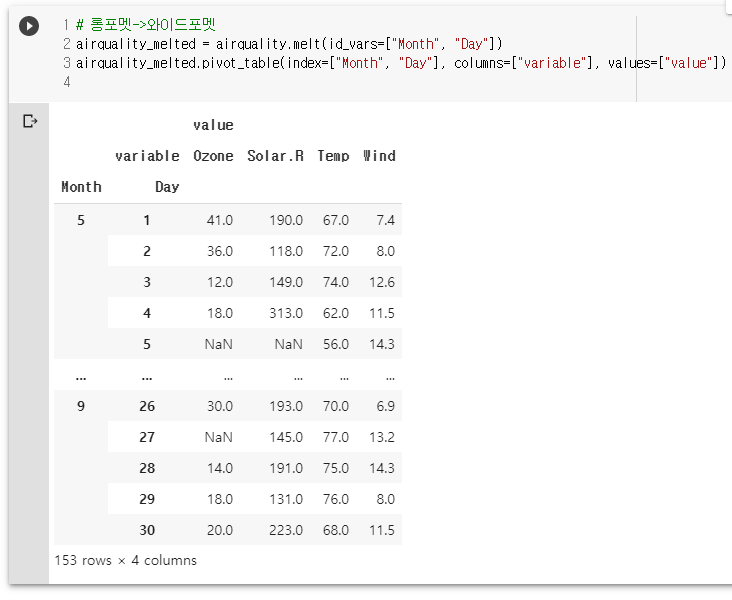Click Ozone value 30.0
732x600 pixels.
tap(220, 406)
